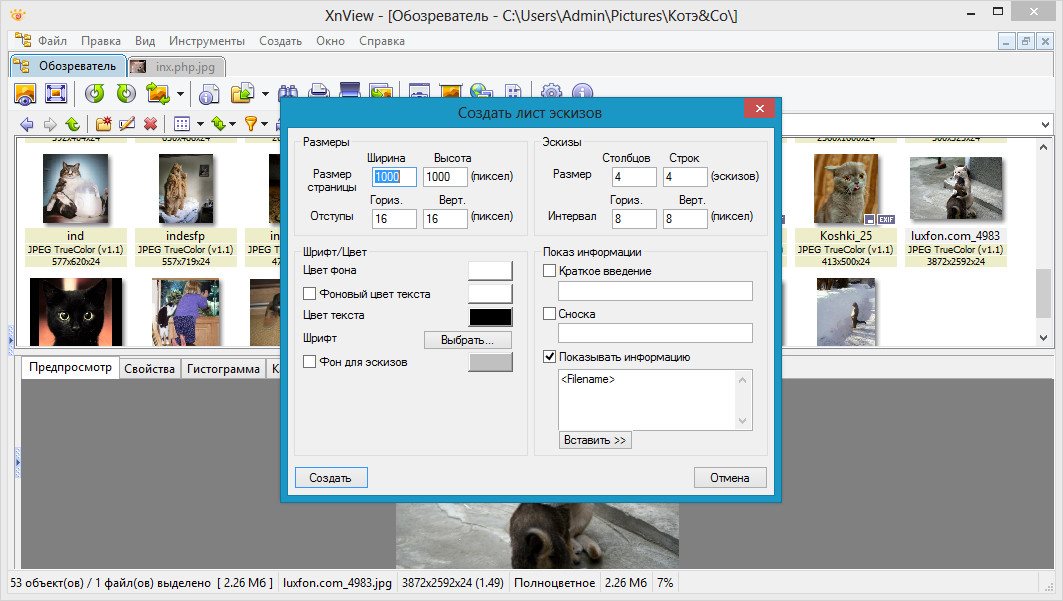Screen dimensions: 1063x601
Task: Open the address path dropdown
Action: coord(1046,124)
